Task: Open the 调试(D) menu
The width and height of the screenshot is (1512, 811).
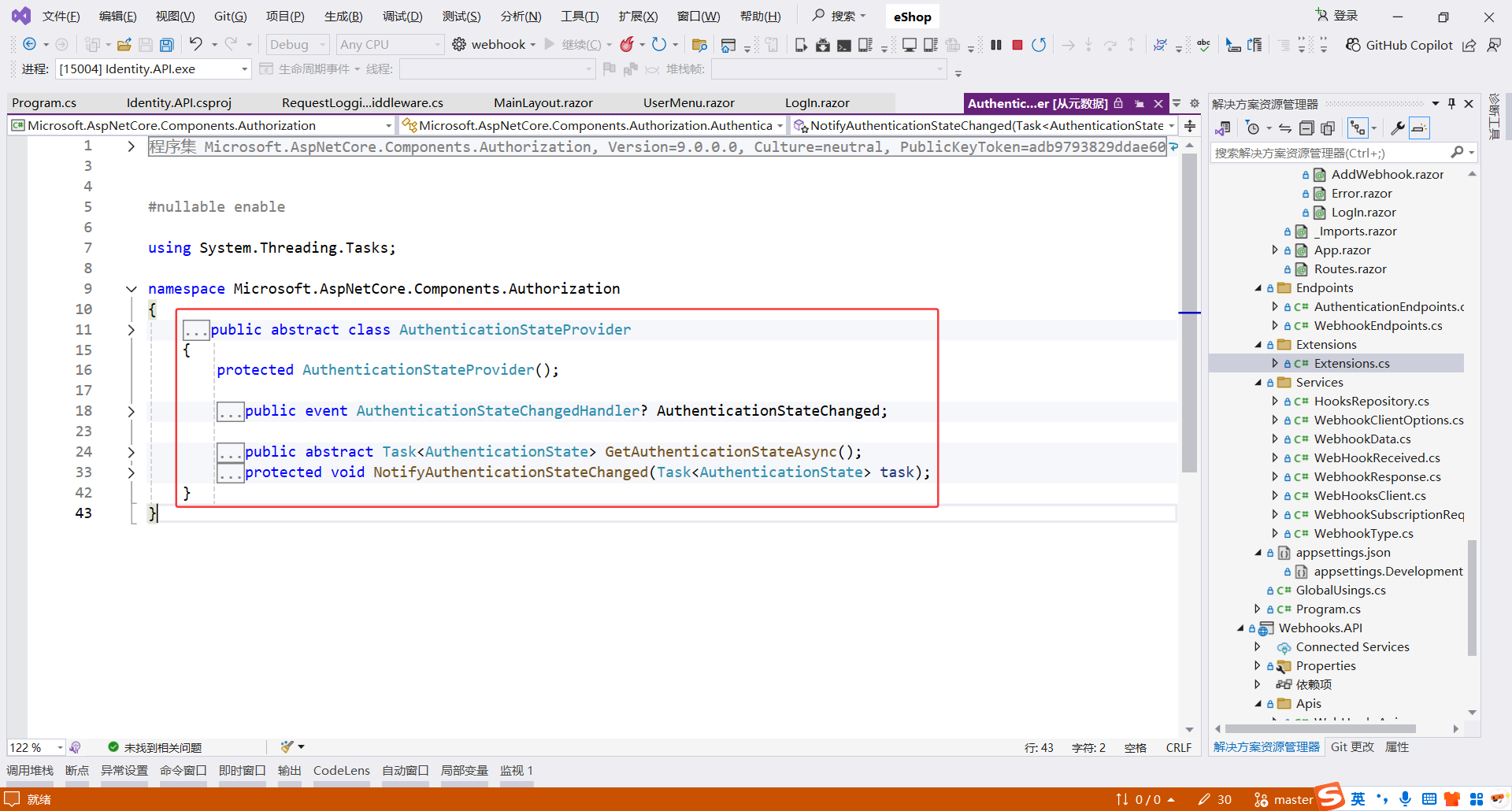Action: pos(402,17)
